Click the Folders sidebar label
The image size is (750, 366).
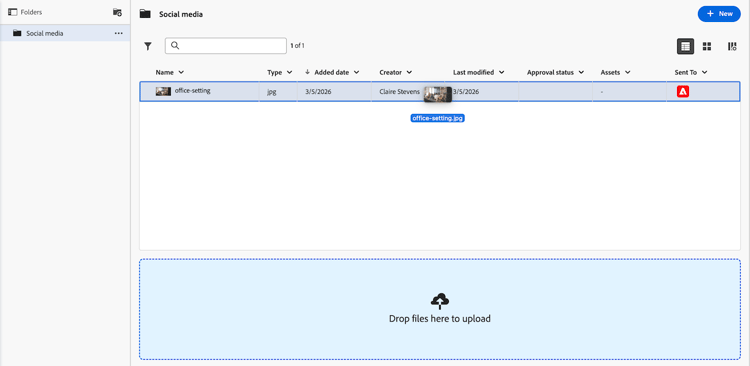pos(31,12)
